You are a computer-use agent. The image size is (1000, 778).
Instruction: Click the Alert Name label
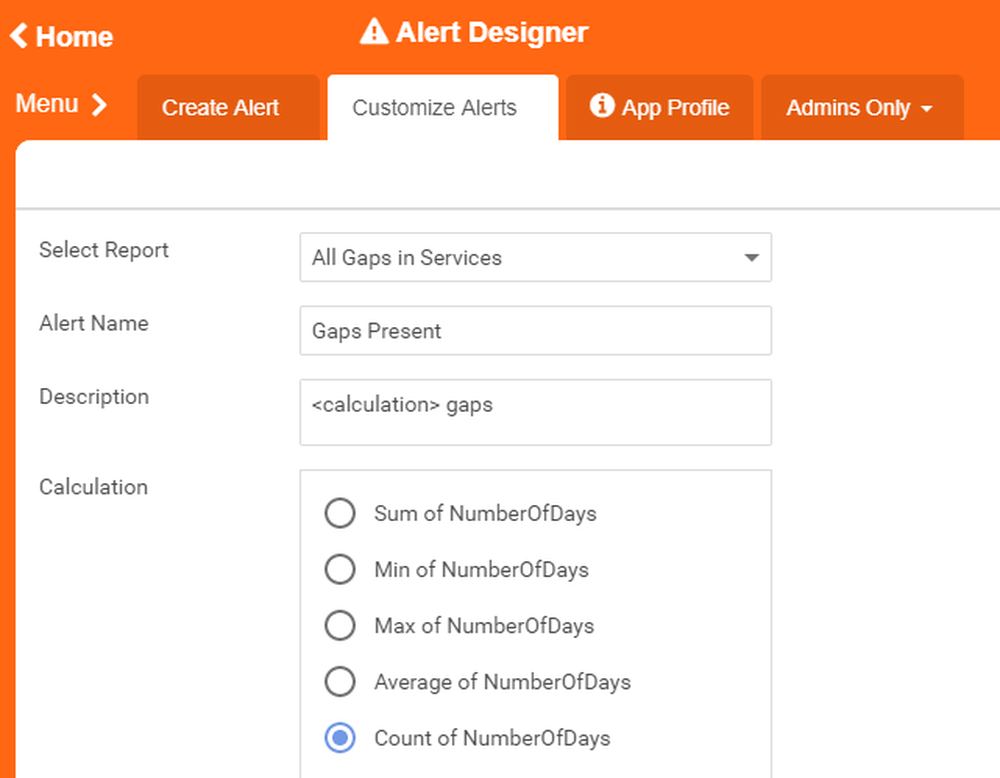click(94, 323)
